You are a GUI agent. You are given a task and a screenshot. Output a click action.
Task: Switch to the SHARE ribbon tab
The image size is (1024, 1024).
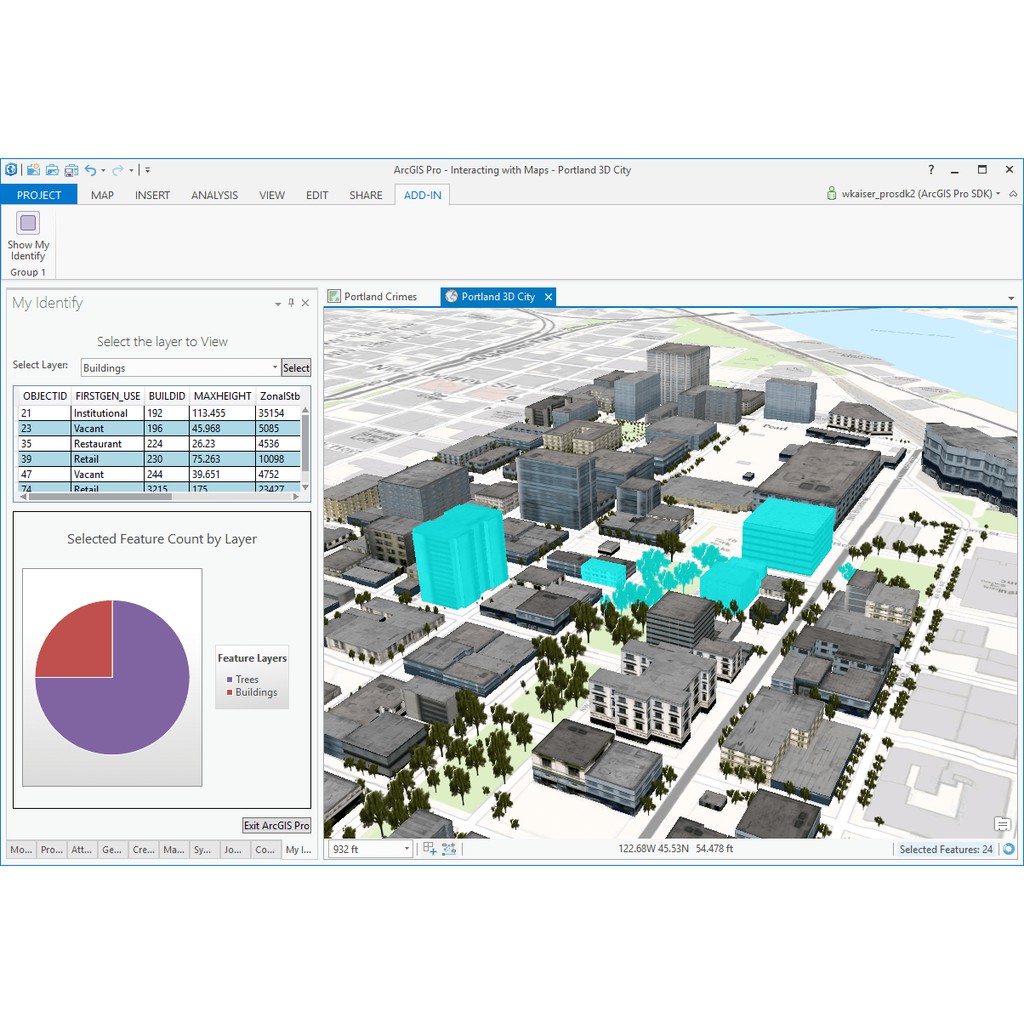coord(366,195)
